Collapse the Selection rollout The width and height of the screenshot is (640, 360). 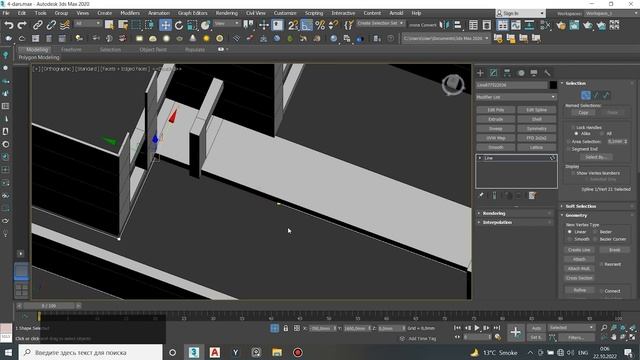pyautogui.click(x=597, y=83)
